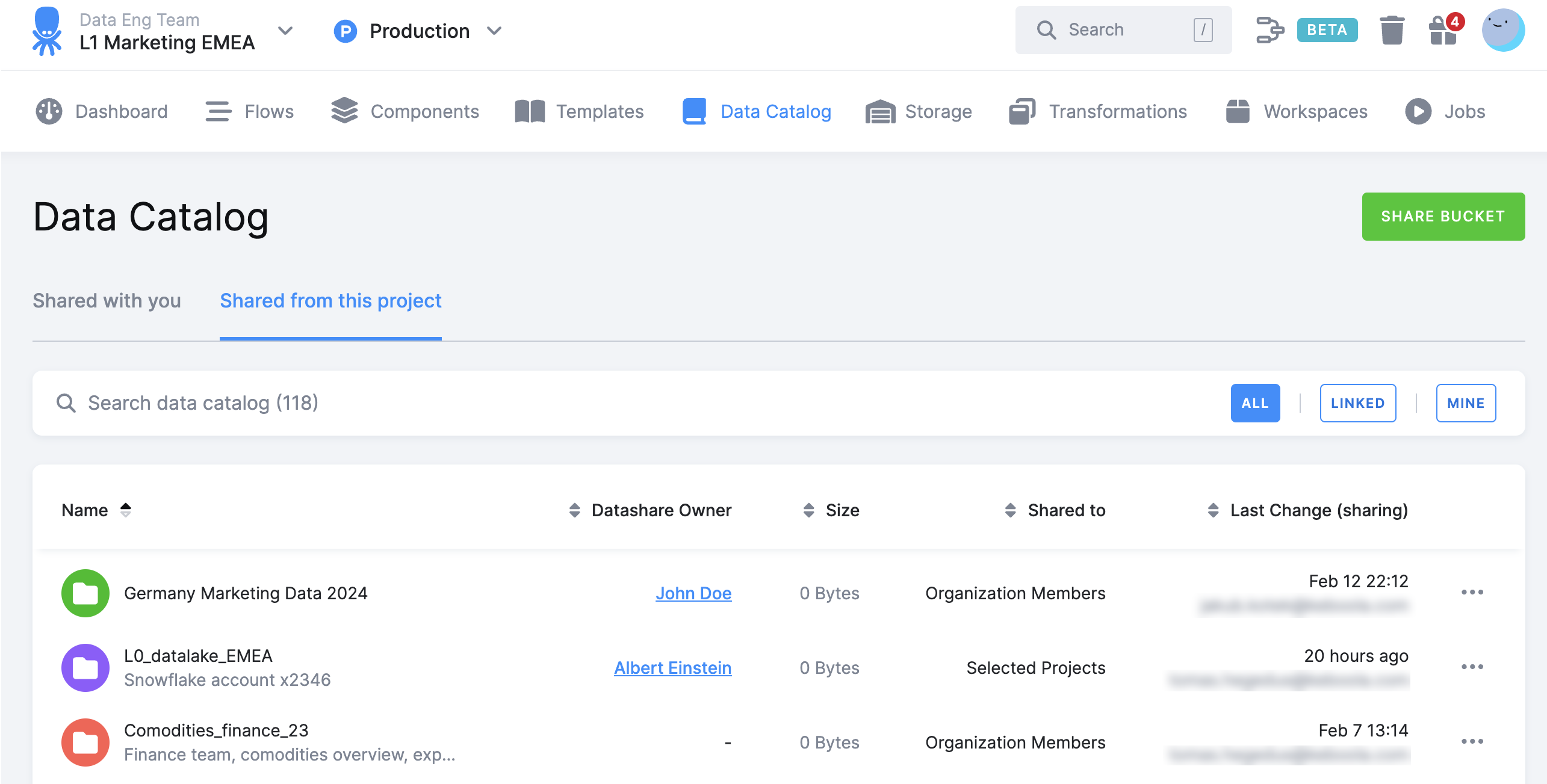Keep the ALL filter selected

coord(1255,403)
